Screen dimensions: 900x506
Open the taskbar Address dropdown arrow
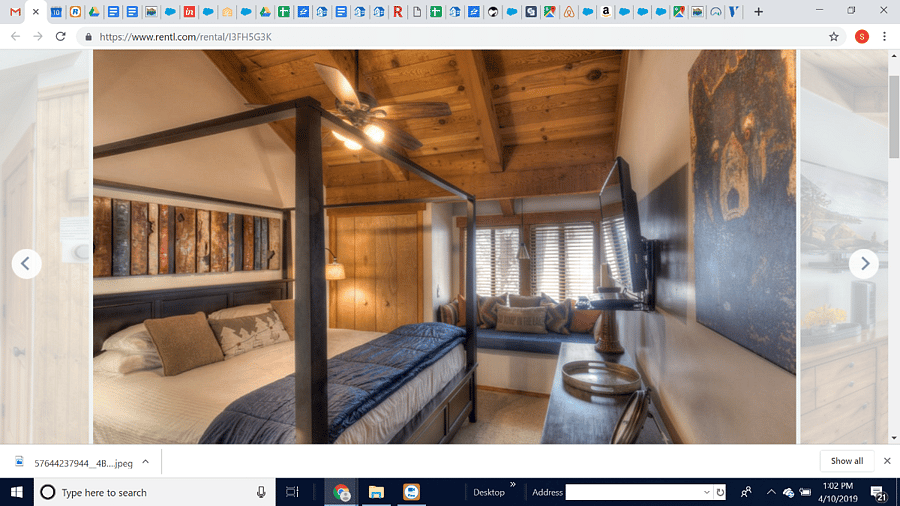click(707, 492)
